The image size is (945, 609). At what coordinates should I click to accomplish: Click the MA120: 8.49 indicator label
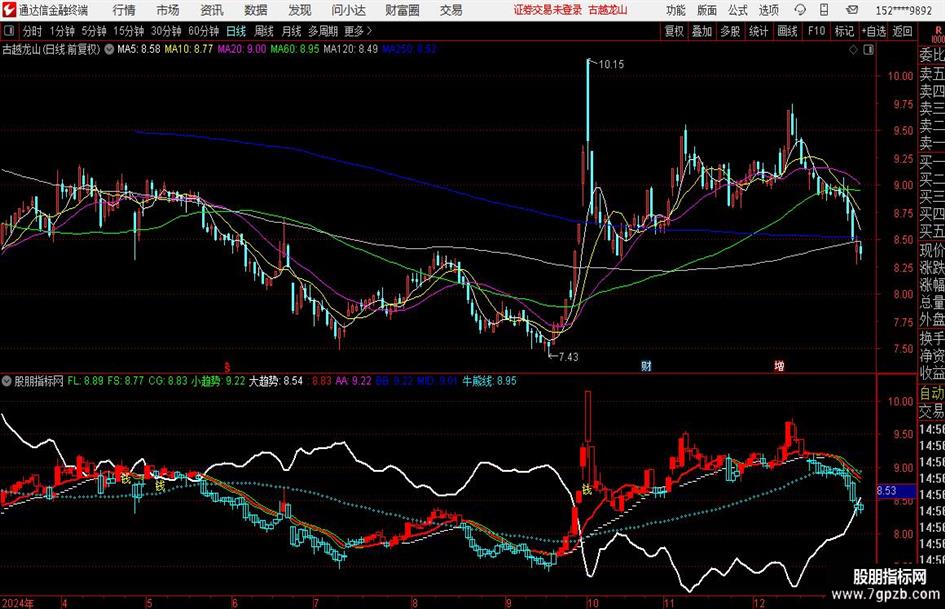click(x=351, y=49)
